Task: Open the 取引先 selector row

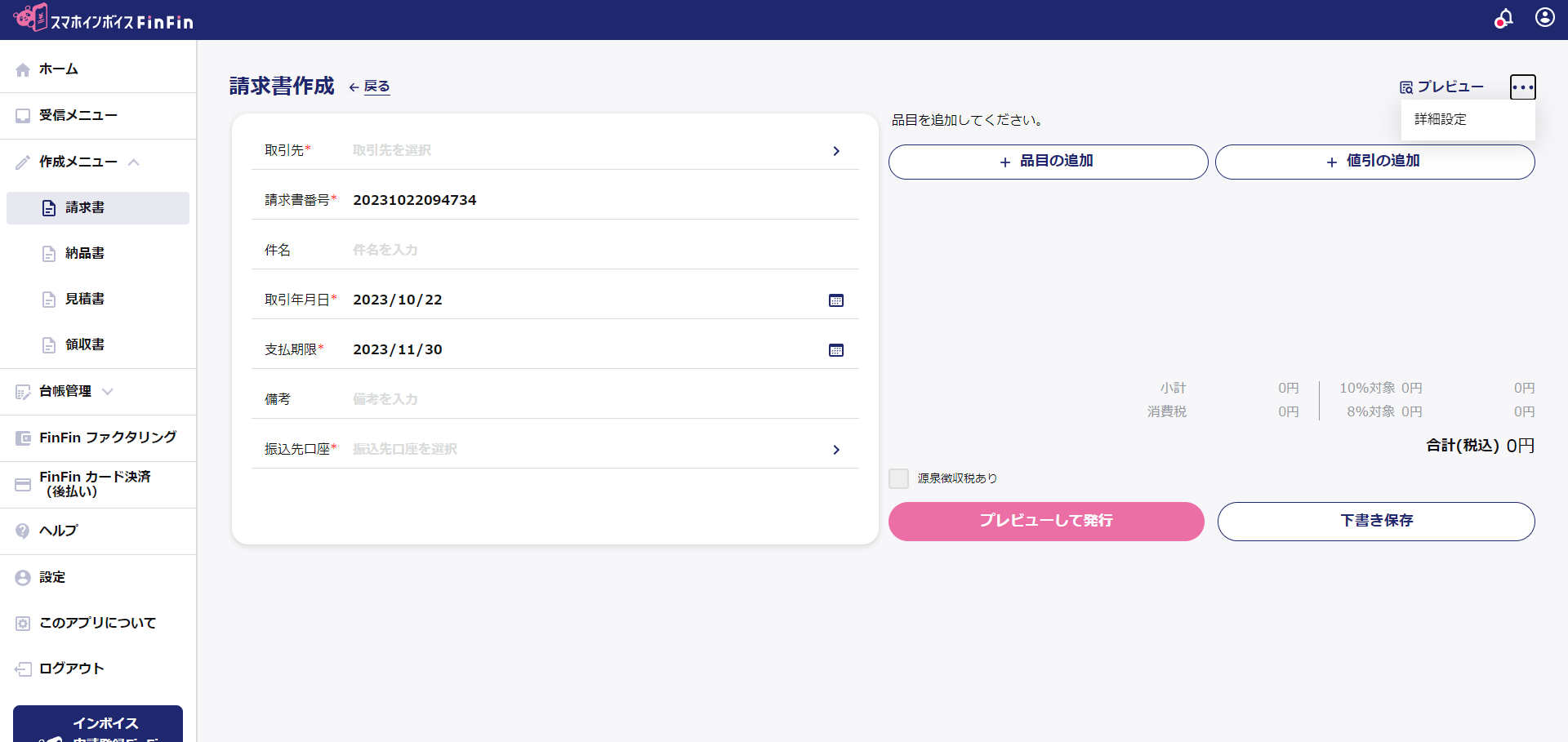Action: (x=555, y=151)
